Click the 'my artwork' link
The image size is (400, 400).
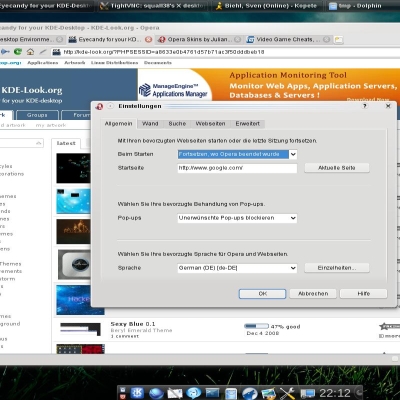51,125
